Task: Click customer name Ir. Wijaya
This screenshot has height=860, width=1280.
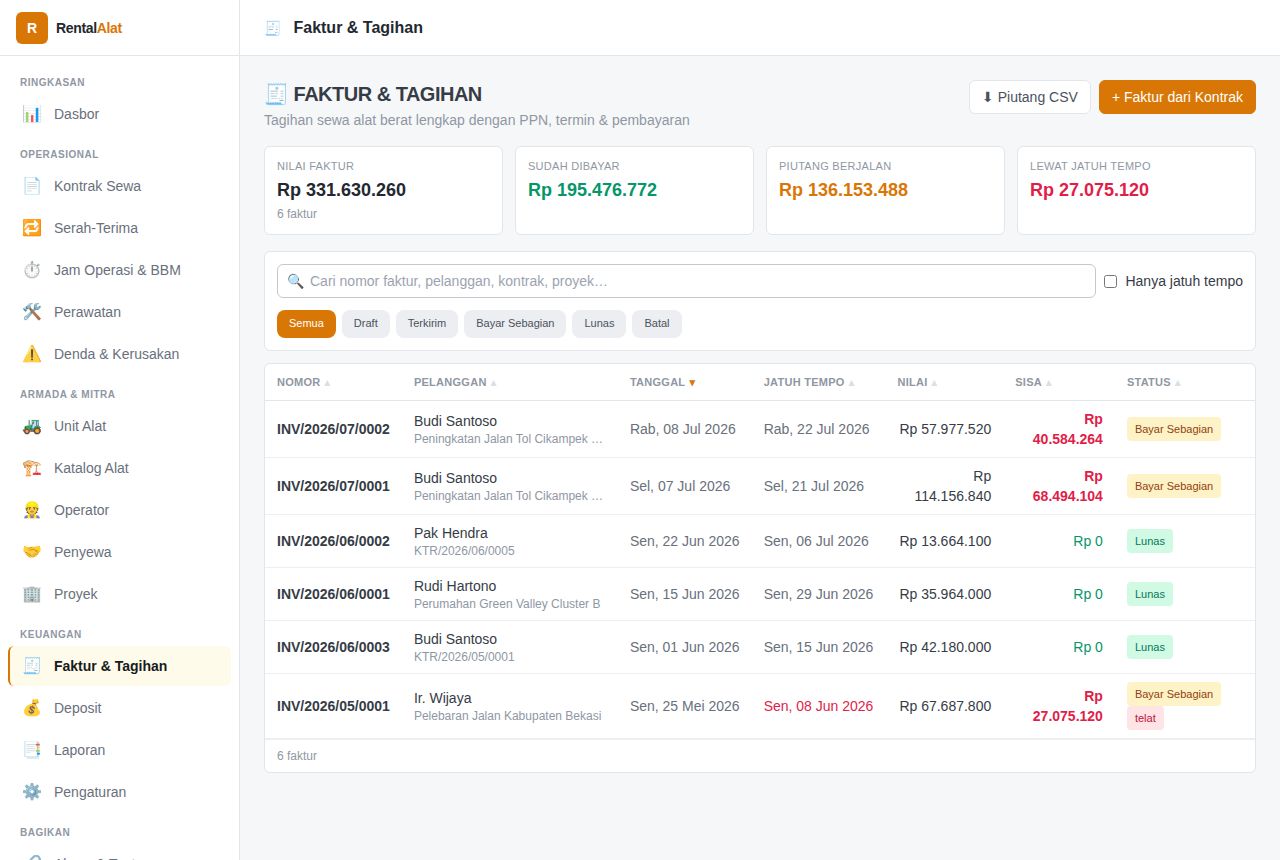Action: click(443, 698)
